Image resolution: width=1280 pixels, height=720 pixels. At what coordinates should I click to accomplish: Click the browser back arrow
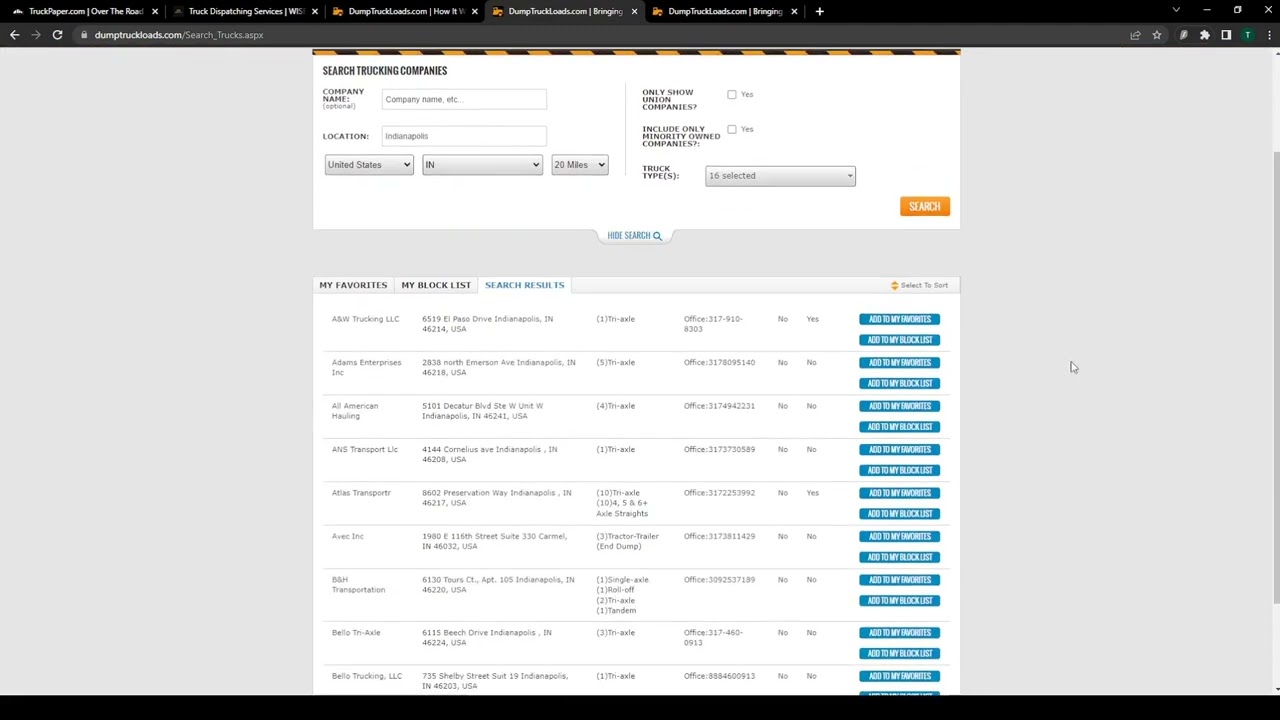[14, 35]
